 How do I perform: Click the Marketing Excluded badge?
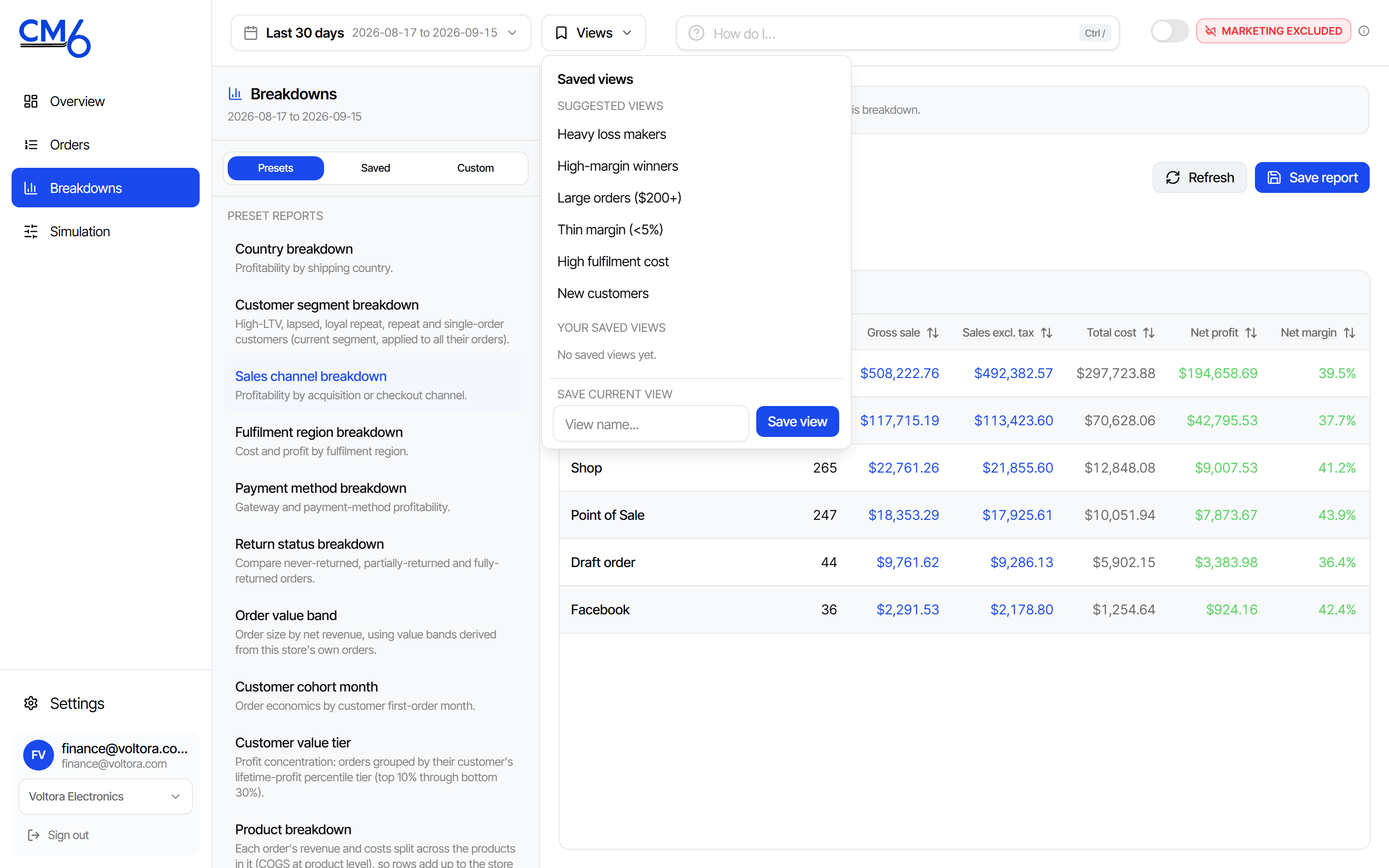point(1274,31)
